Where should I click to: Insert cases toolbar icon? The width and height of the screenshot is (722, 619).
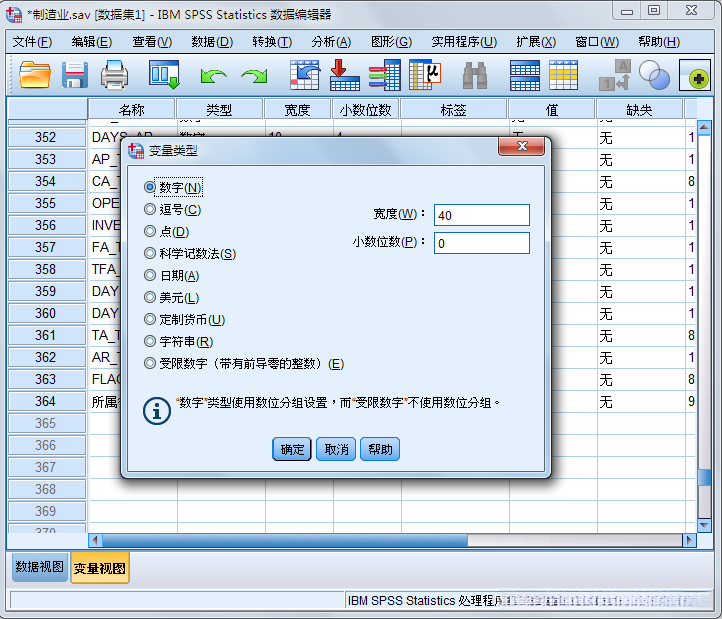pos(525,75)
